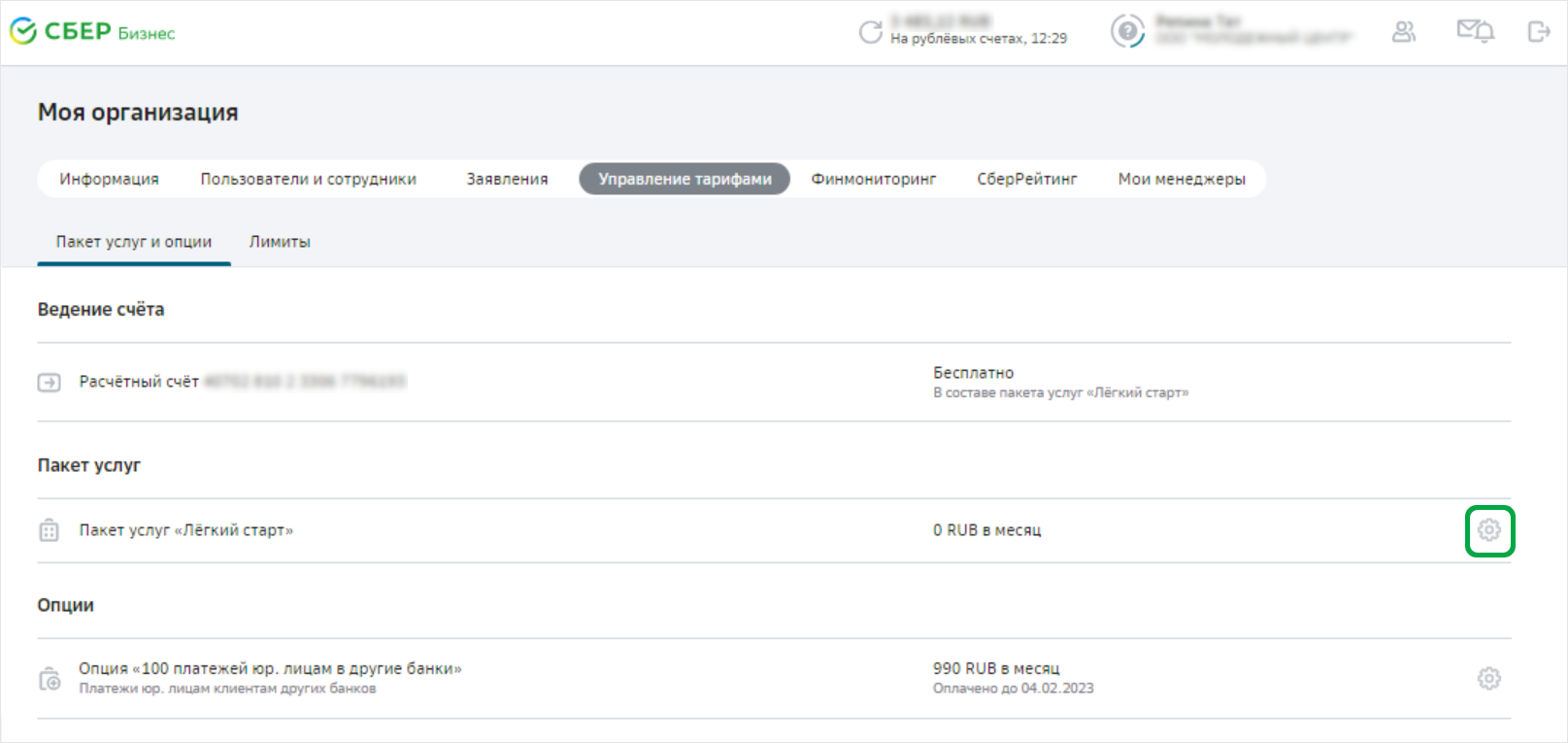Select the Пакет услуг и опции sub-tab
Image resolution: width=1568 pixels, height=743 pixels.
pyautogui.click(x=134, y=242)
